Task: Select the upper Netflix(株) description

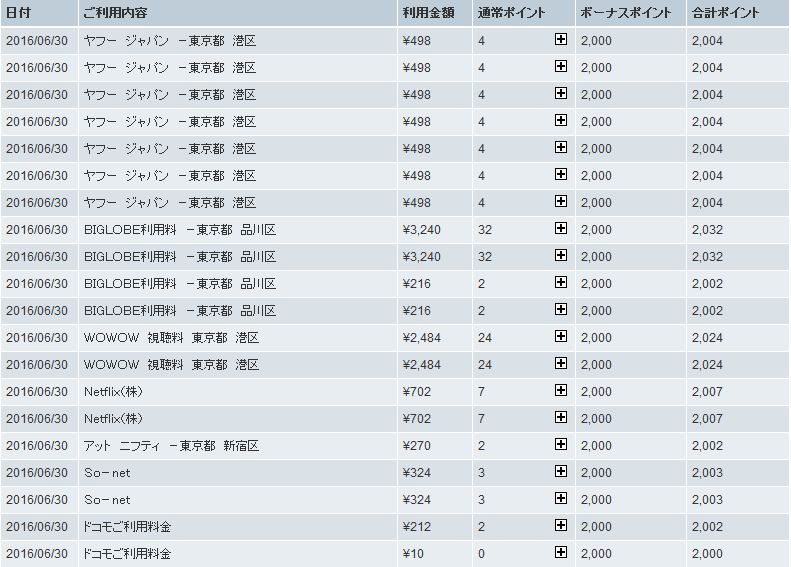Action: (114, 392)
